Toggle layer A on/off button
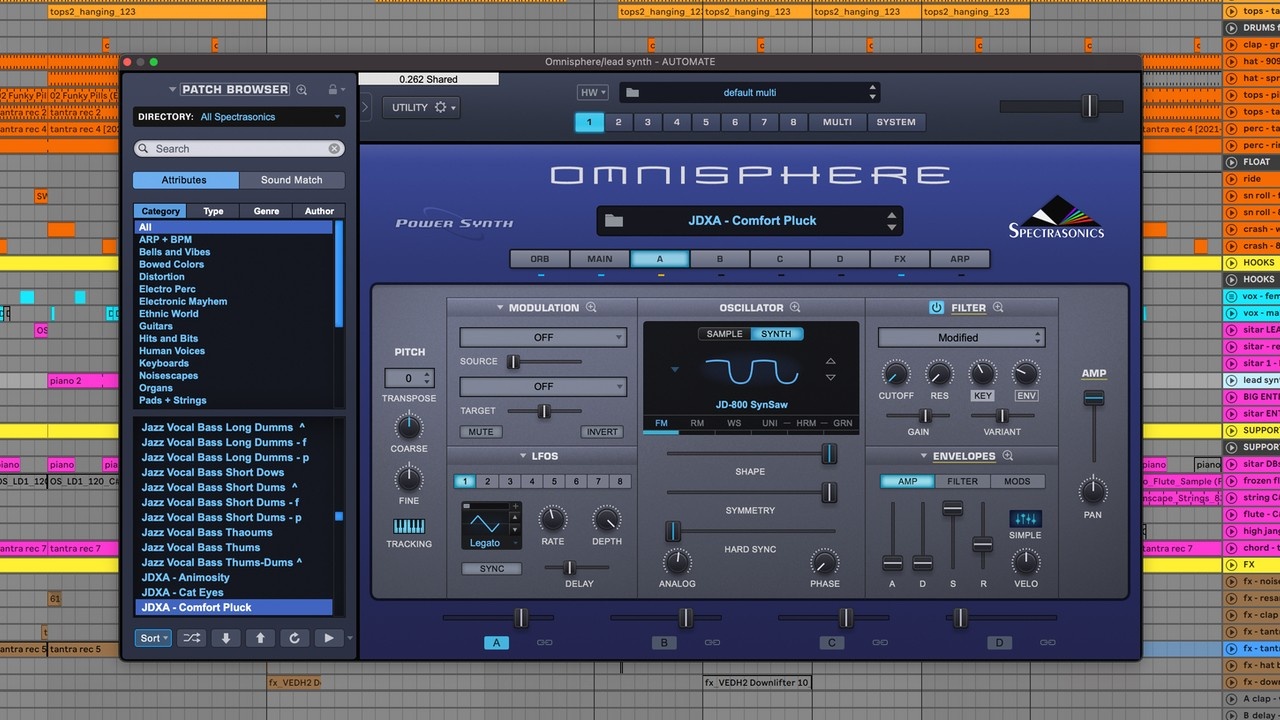Screen dimensions: 1280x720 (496, 643)
